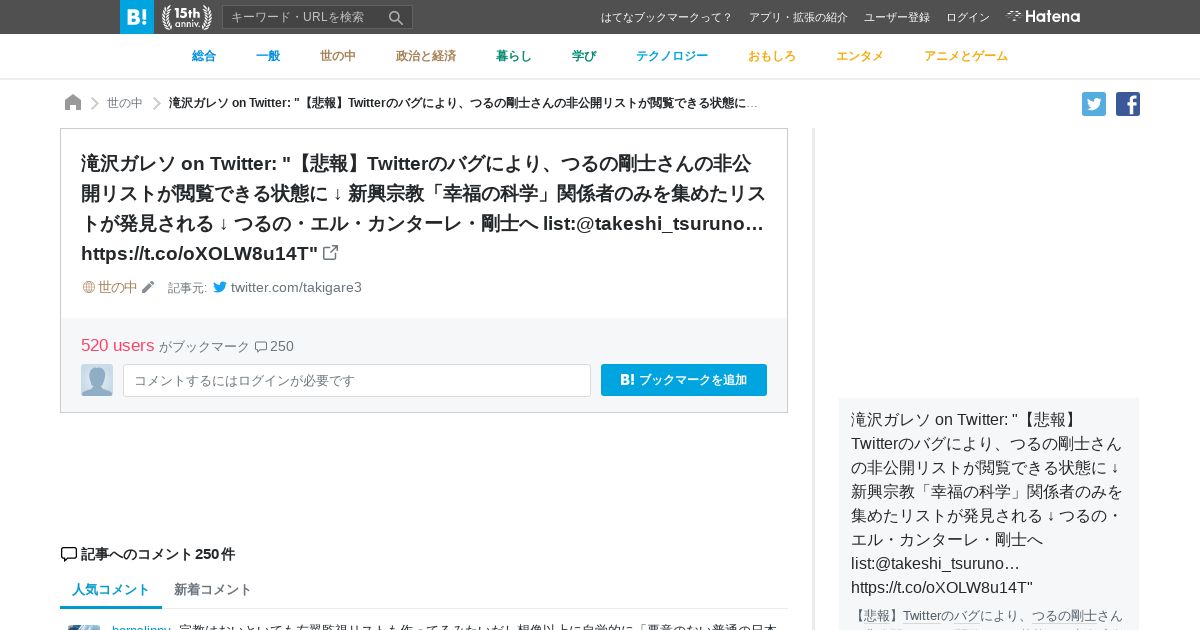The image size is (1200, 630).
Task: Select the エンタメ category tab
Action: click(x=860, y=56)
